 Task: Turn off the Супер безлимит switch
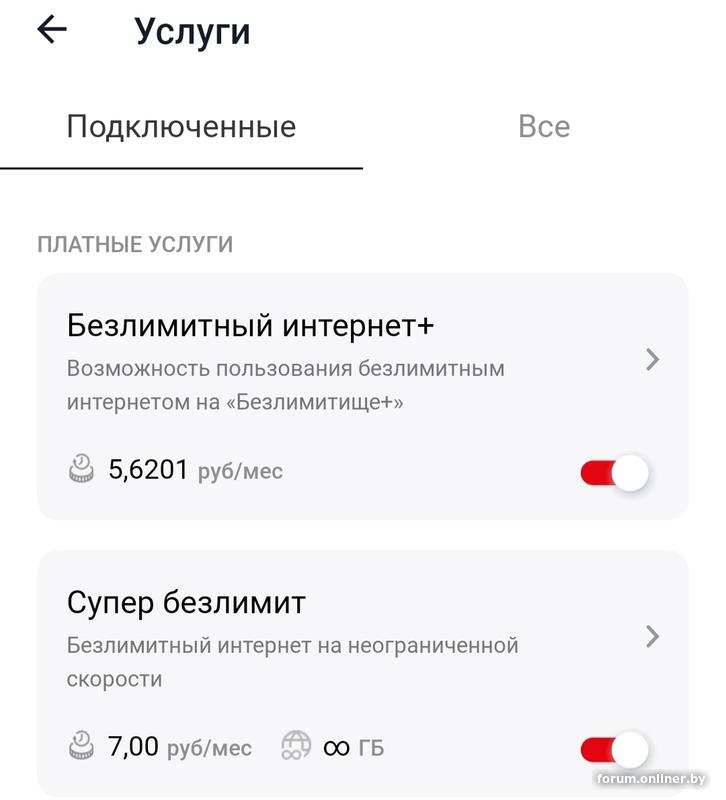(x=614, y=750)
